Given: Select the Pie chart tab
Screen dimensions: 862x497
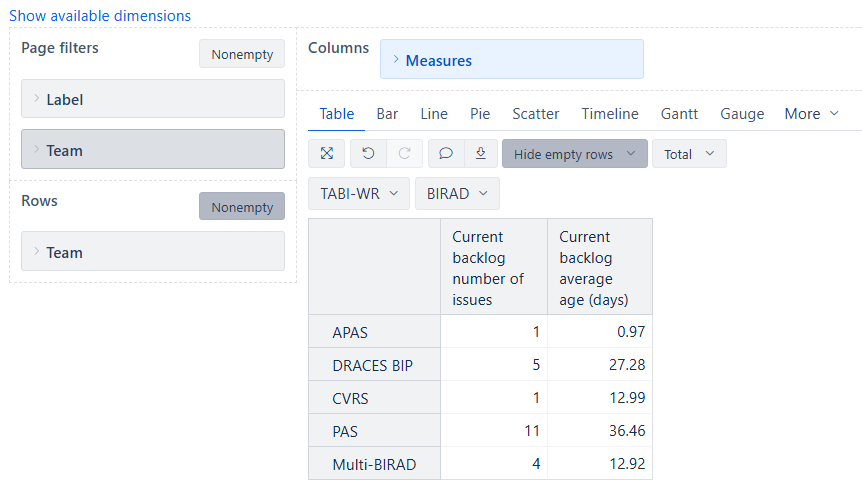Looking at the screenshot, I should (x=480, y=114).
